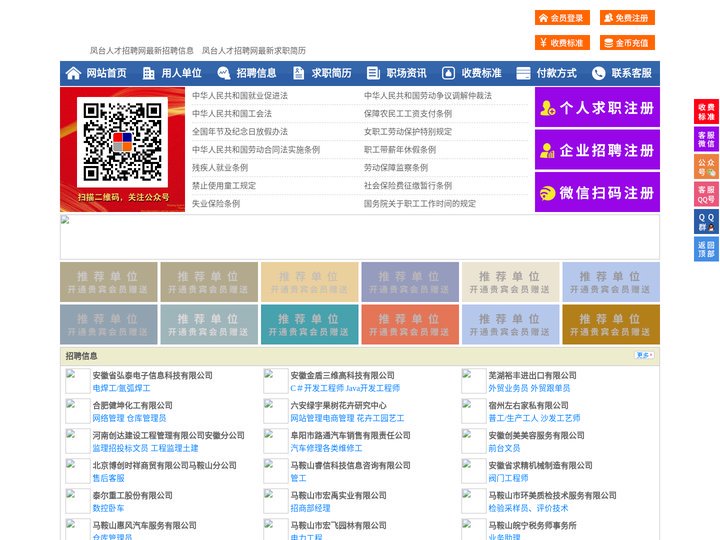The width and height of the screenshot is (720, 540).
Task: Open 安徽省弘泰电子信息科技有限公司 listing
Action: tap(152, 375)
